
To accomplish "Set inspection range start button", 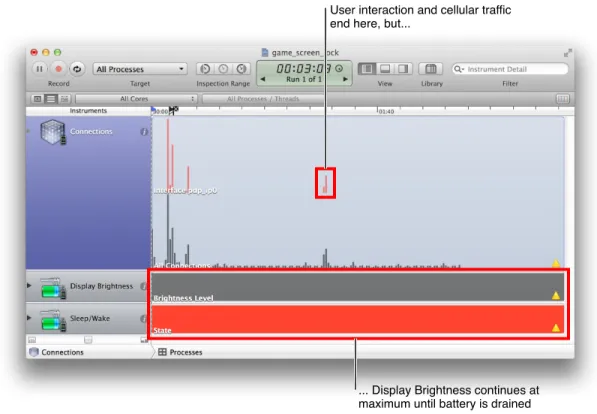I will 205,69.
